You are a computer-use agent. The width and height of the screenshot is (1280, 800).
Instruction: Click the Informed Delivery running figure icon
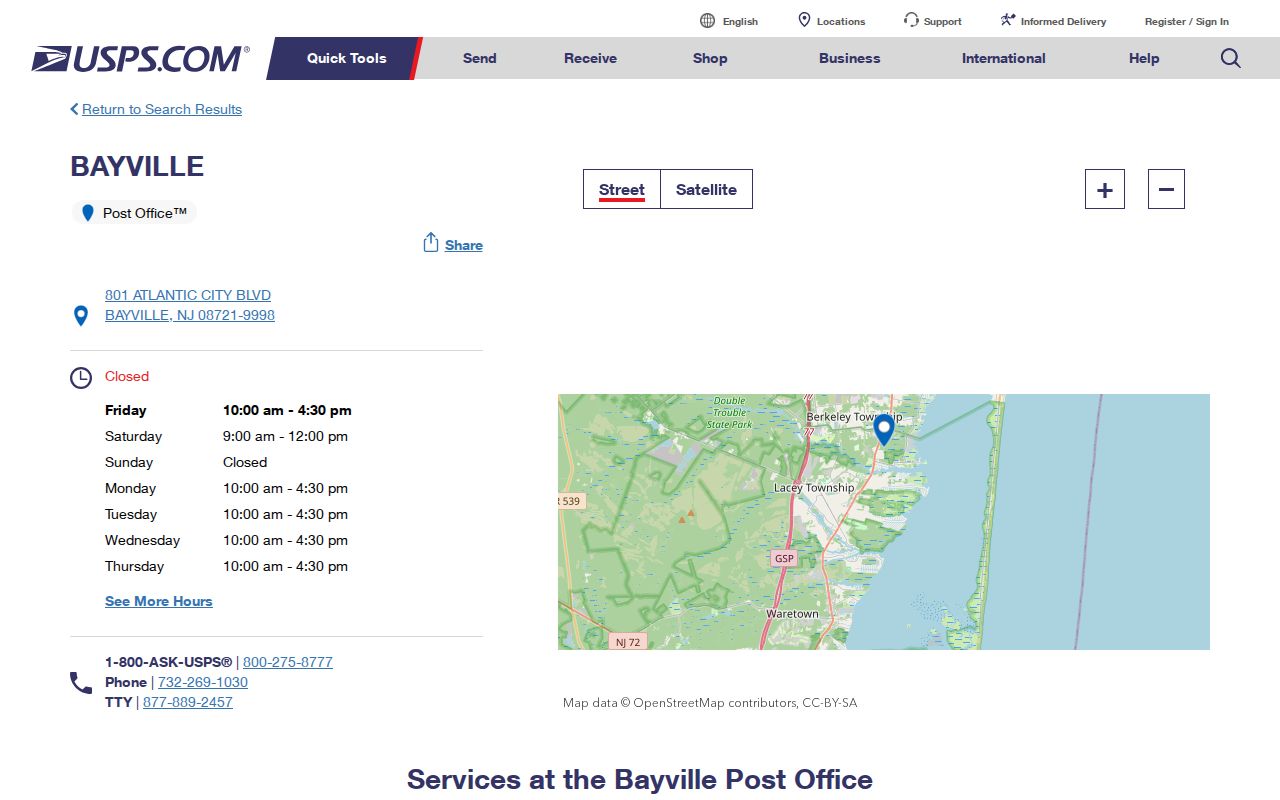point(1008,20)
